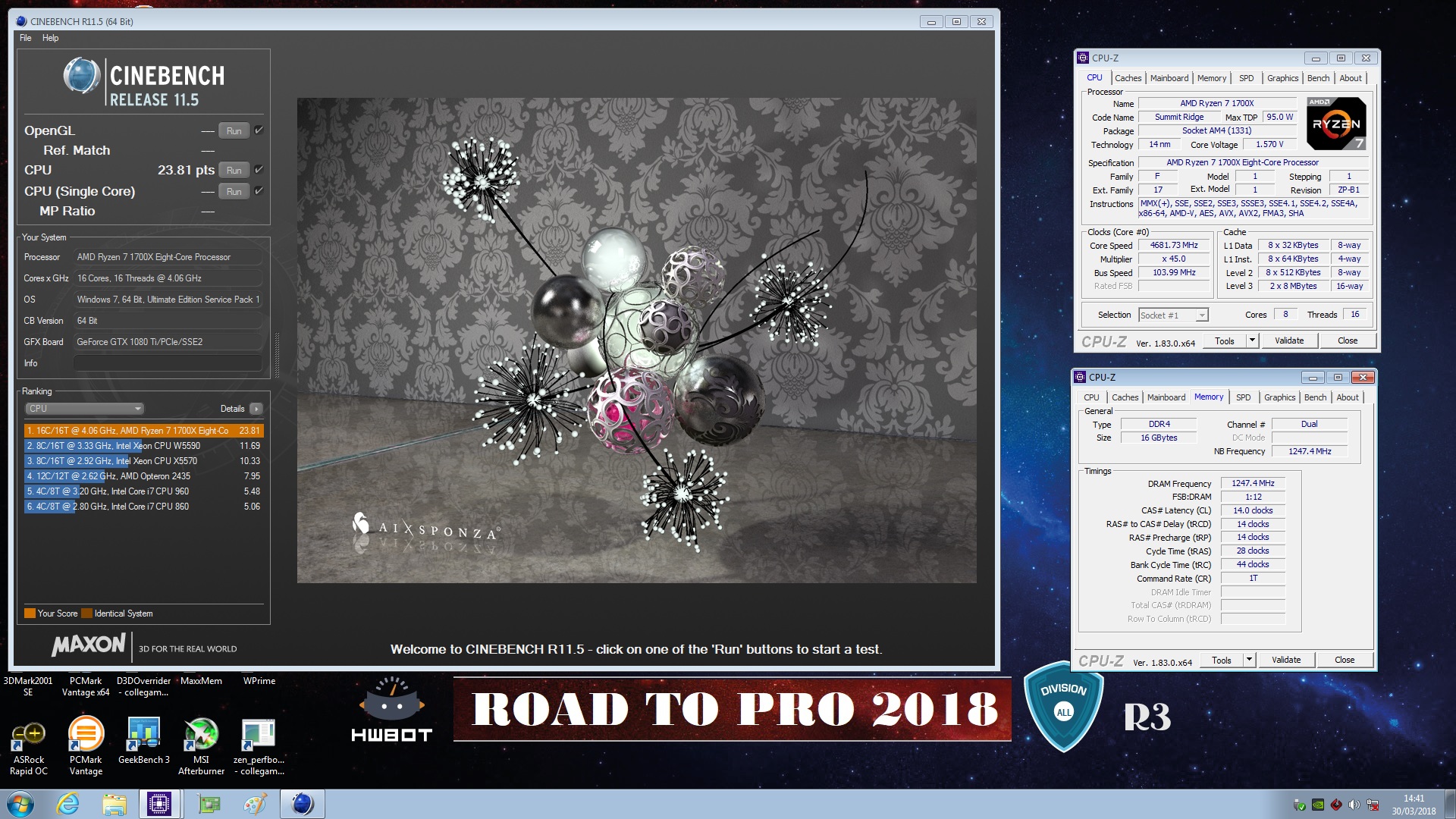
Task: Select MaxxMem desktop shortcut
Action: 201,681
